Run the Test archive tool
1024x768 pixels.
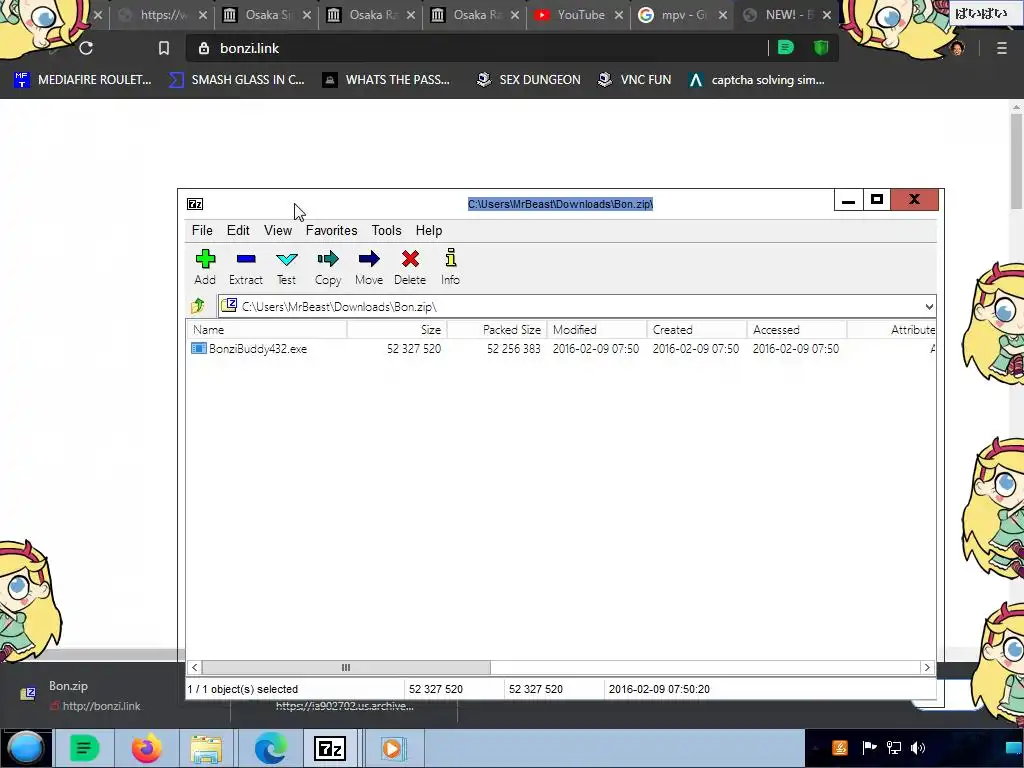tap(286, 267)
